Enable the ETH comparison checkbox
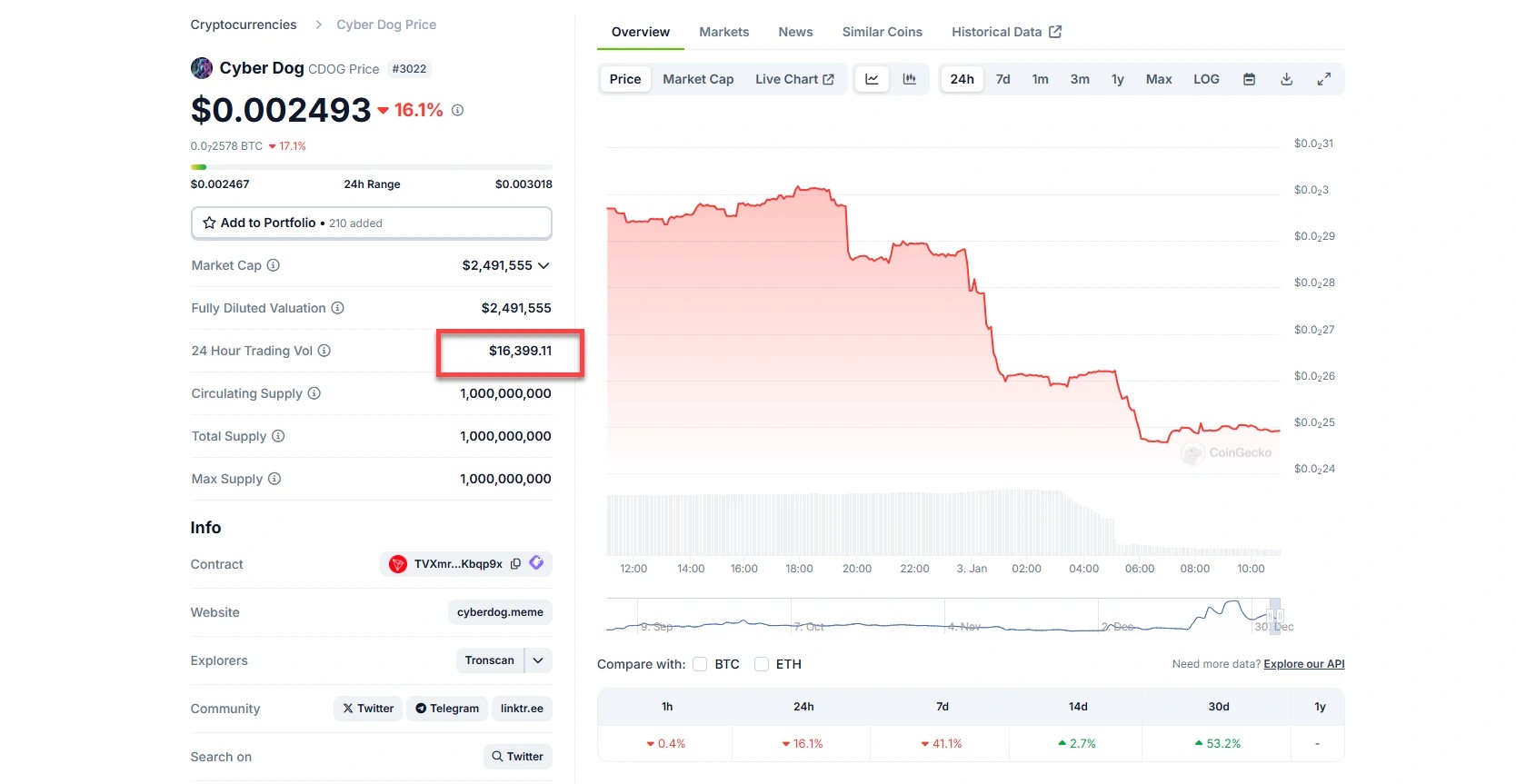The image size is (1516, 784). [762, 664]
